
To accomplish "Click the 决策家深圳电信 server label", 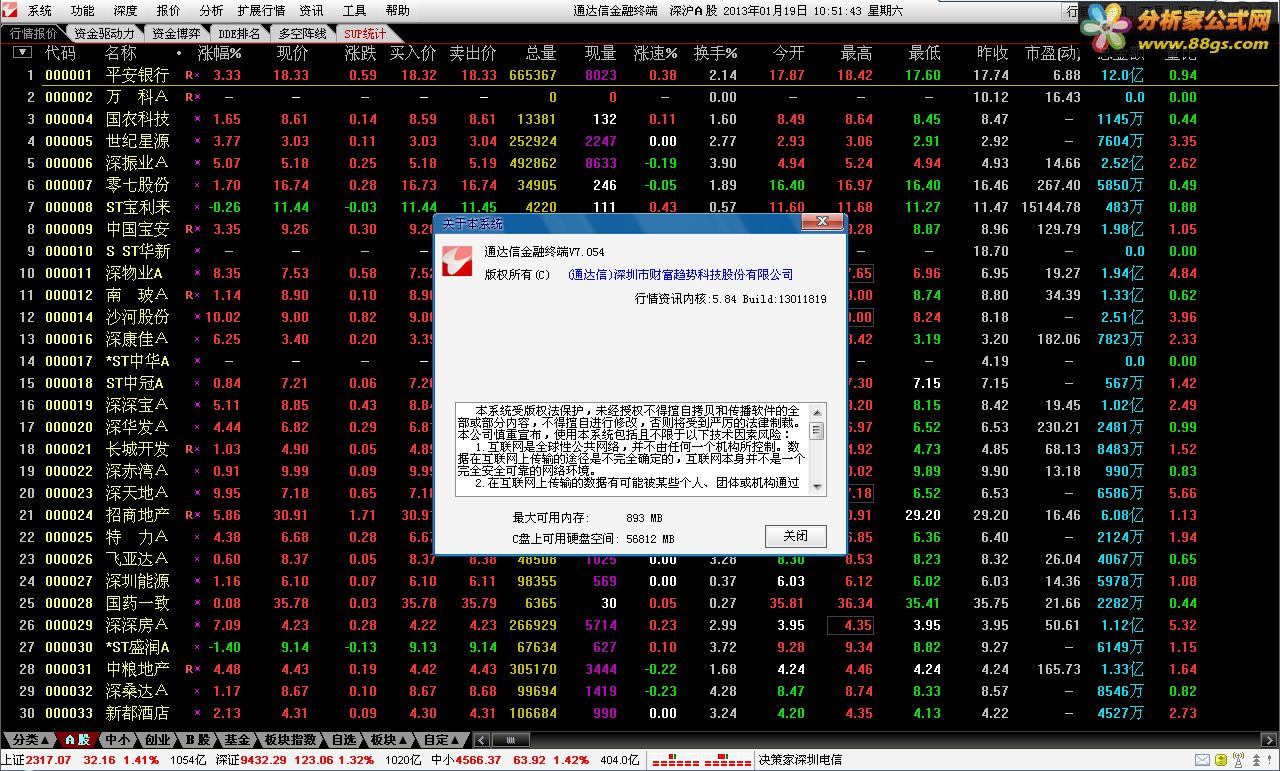I will pos(800,760).
